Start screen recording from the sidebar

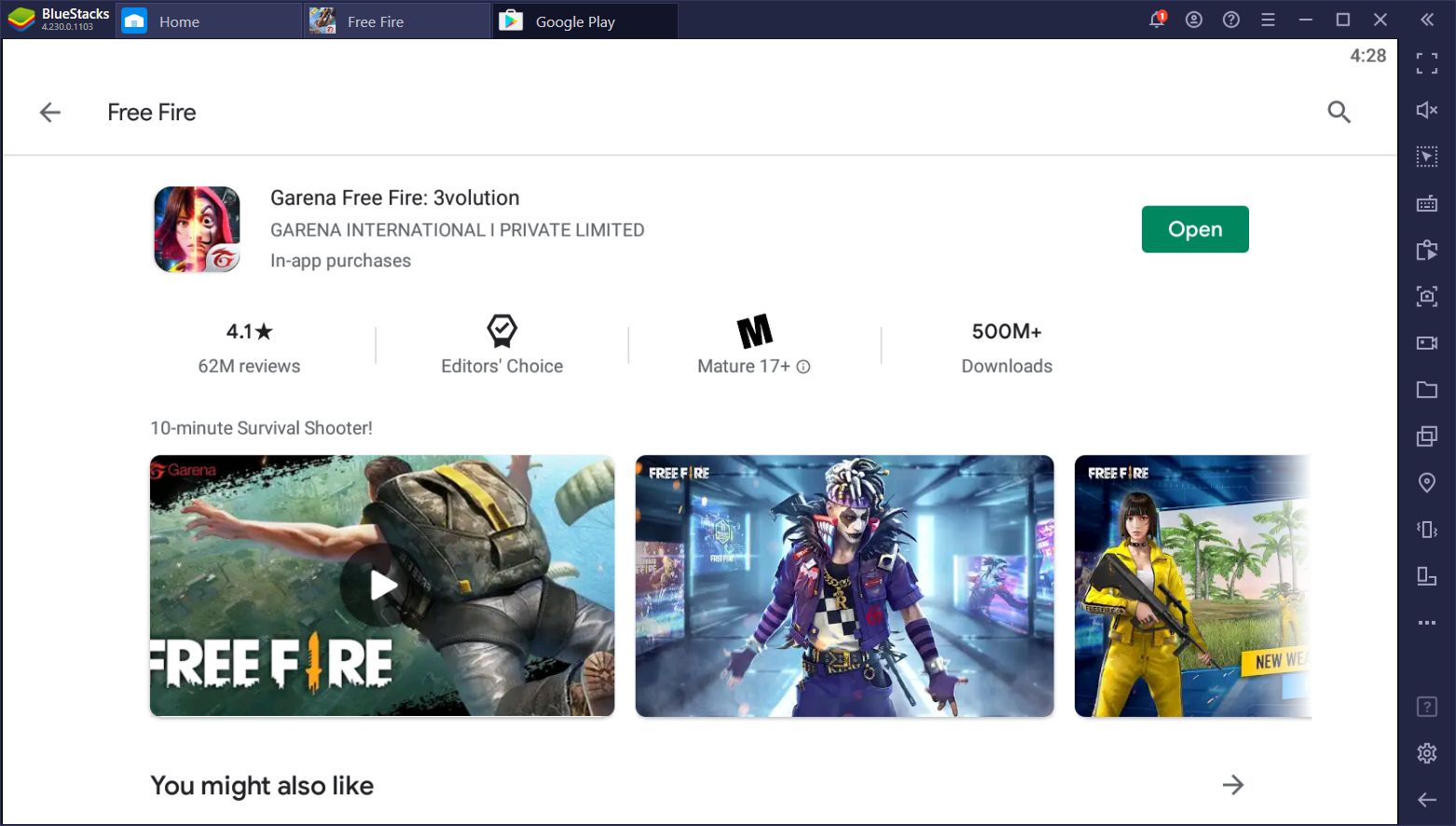1427,343
